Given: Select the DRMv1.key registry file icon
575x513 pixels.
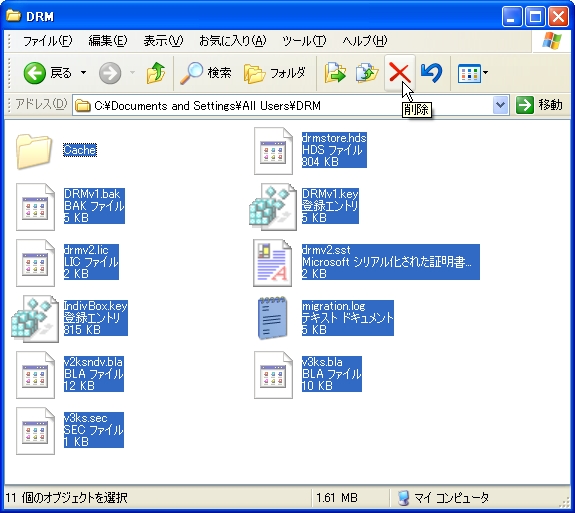Looking at the screenshot, I should pos(272,207).
